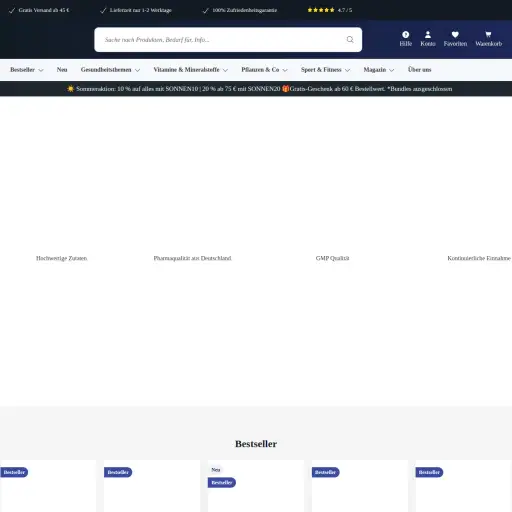This screenshot has height=512, width=512.
Task: Click the five-star rating icons
Action: [321, 10]
